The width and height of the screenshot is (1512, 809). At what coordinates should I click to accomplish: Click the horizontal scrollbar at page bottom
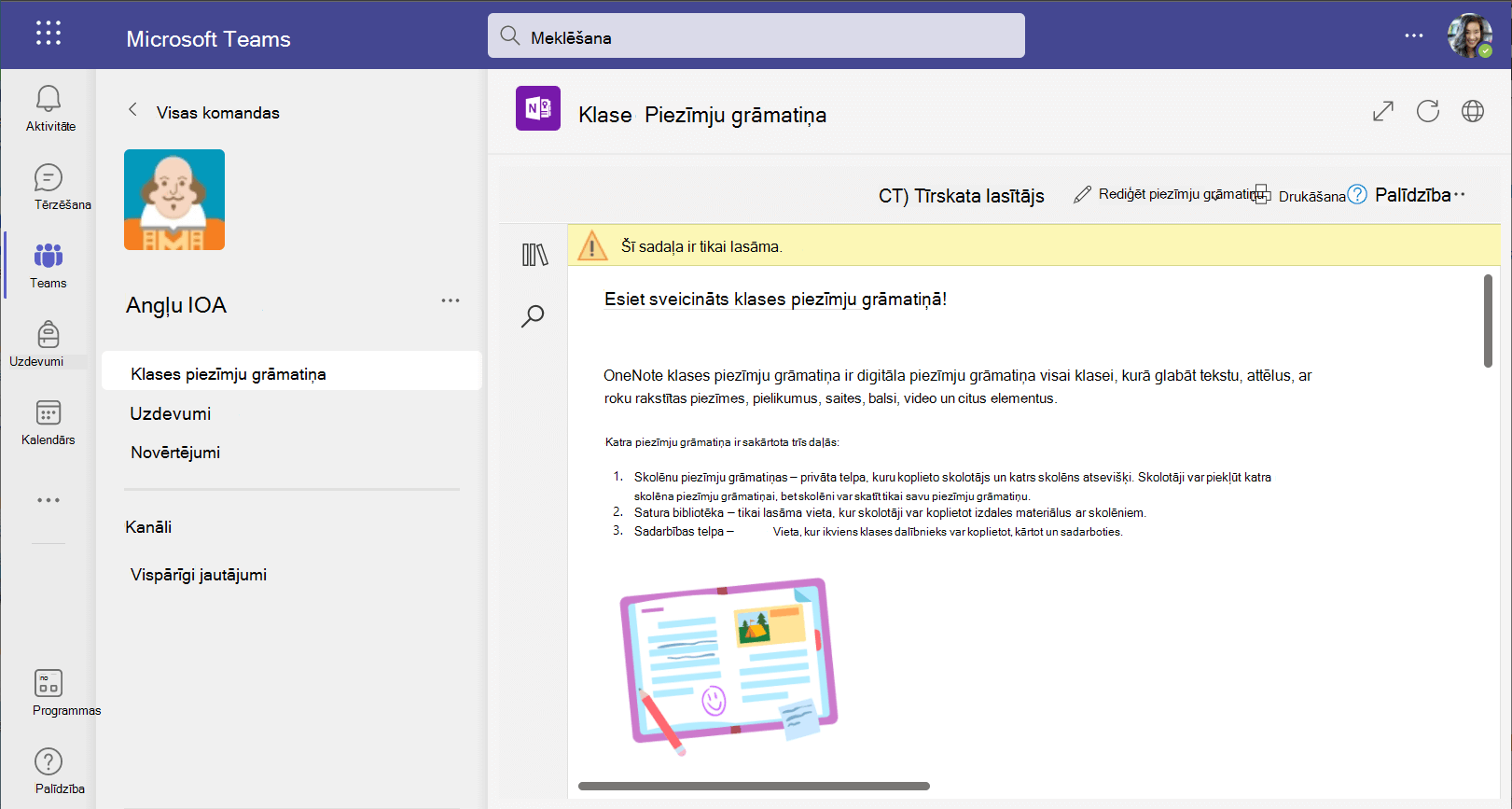pos(754,786)
